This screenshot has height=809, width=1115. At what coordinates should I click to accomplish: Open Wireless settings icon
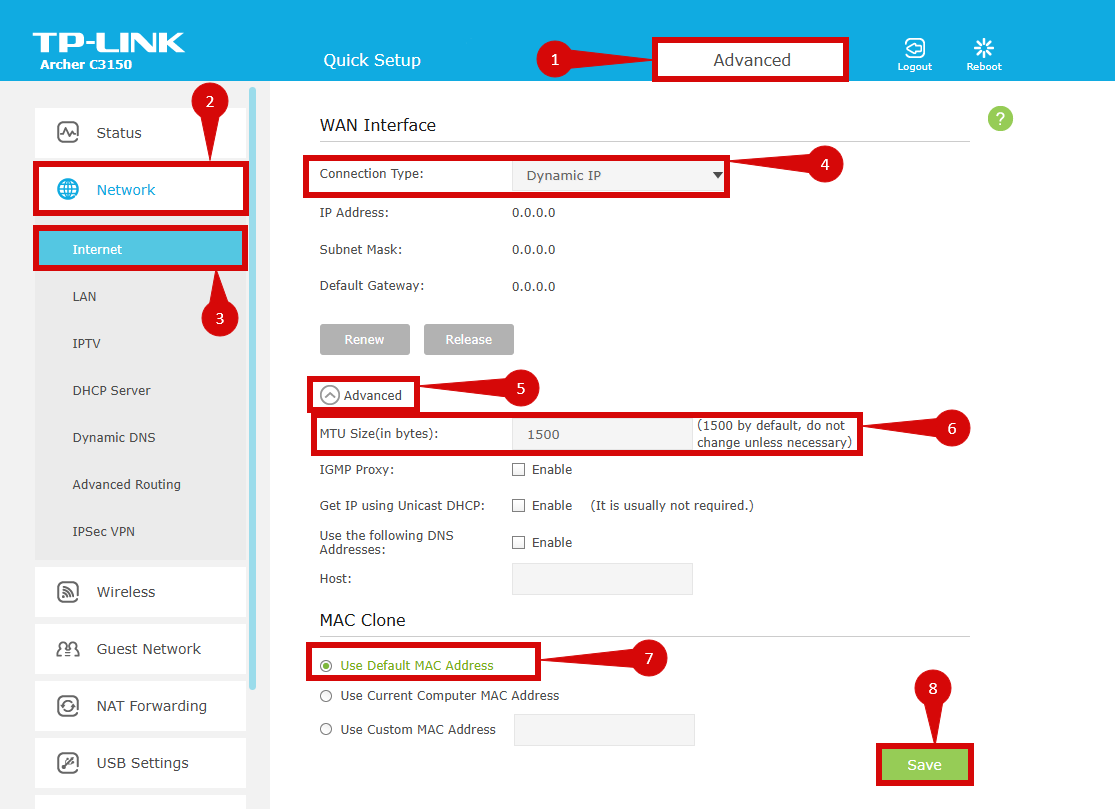(68, 592)
